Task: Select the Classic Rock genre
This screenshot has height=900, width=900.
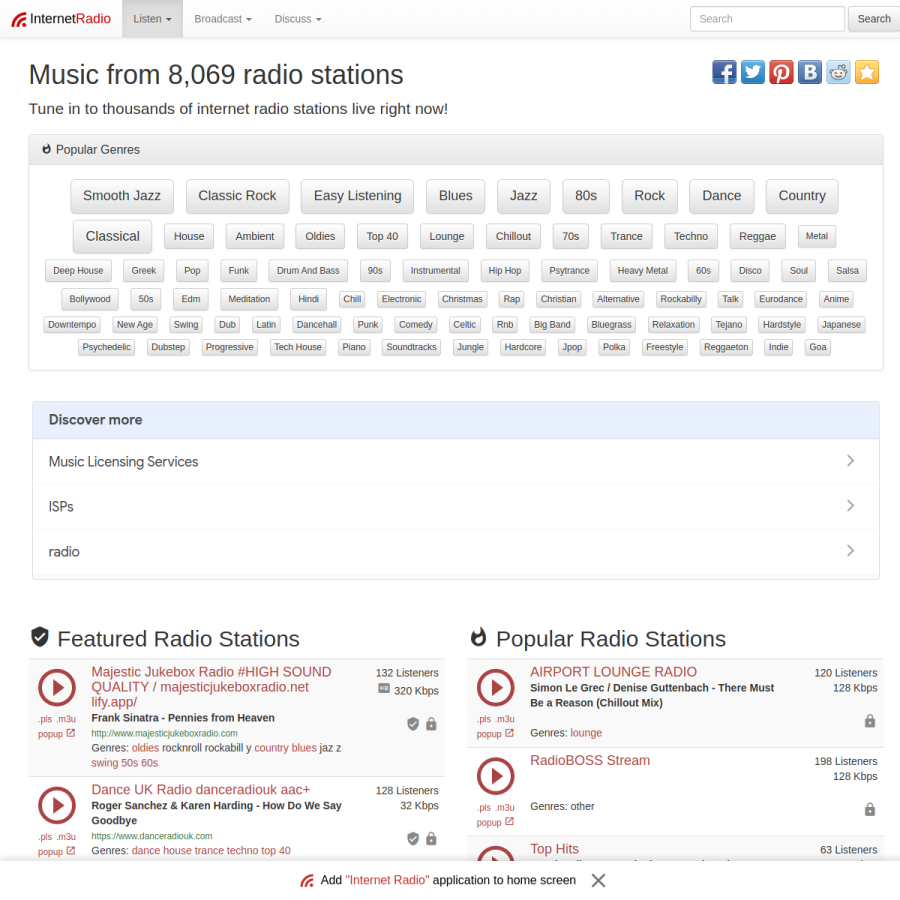Action: pos(237,196)
